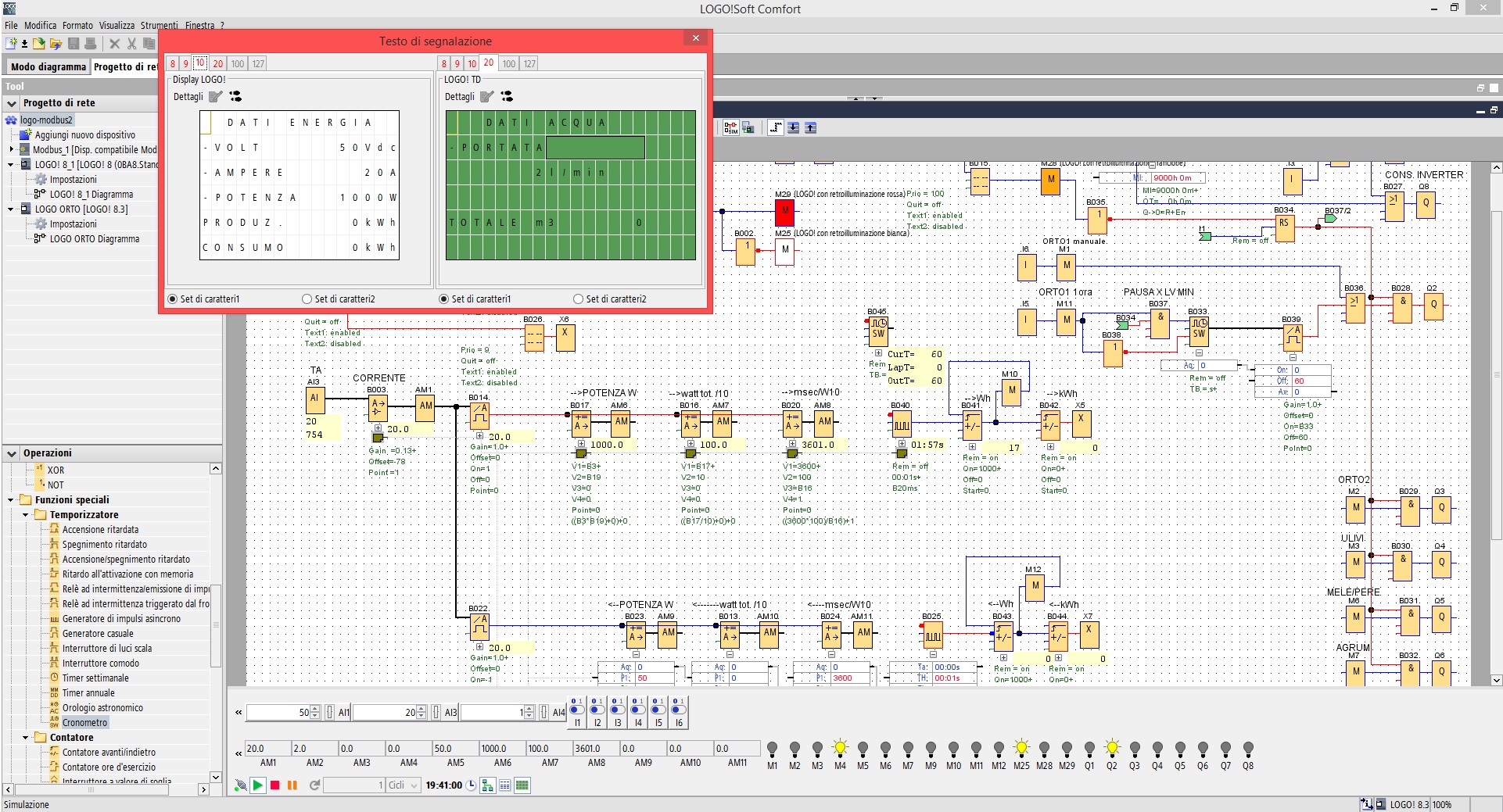Click the SIM simulation toolbar icon
This screenshot has width=1503, height=812.
(730, 127)
